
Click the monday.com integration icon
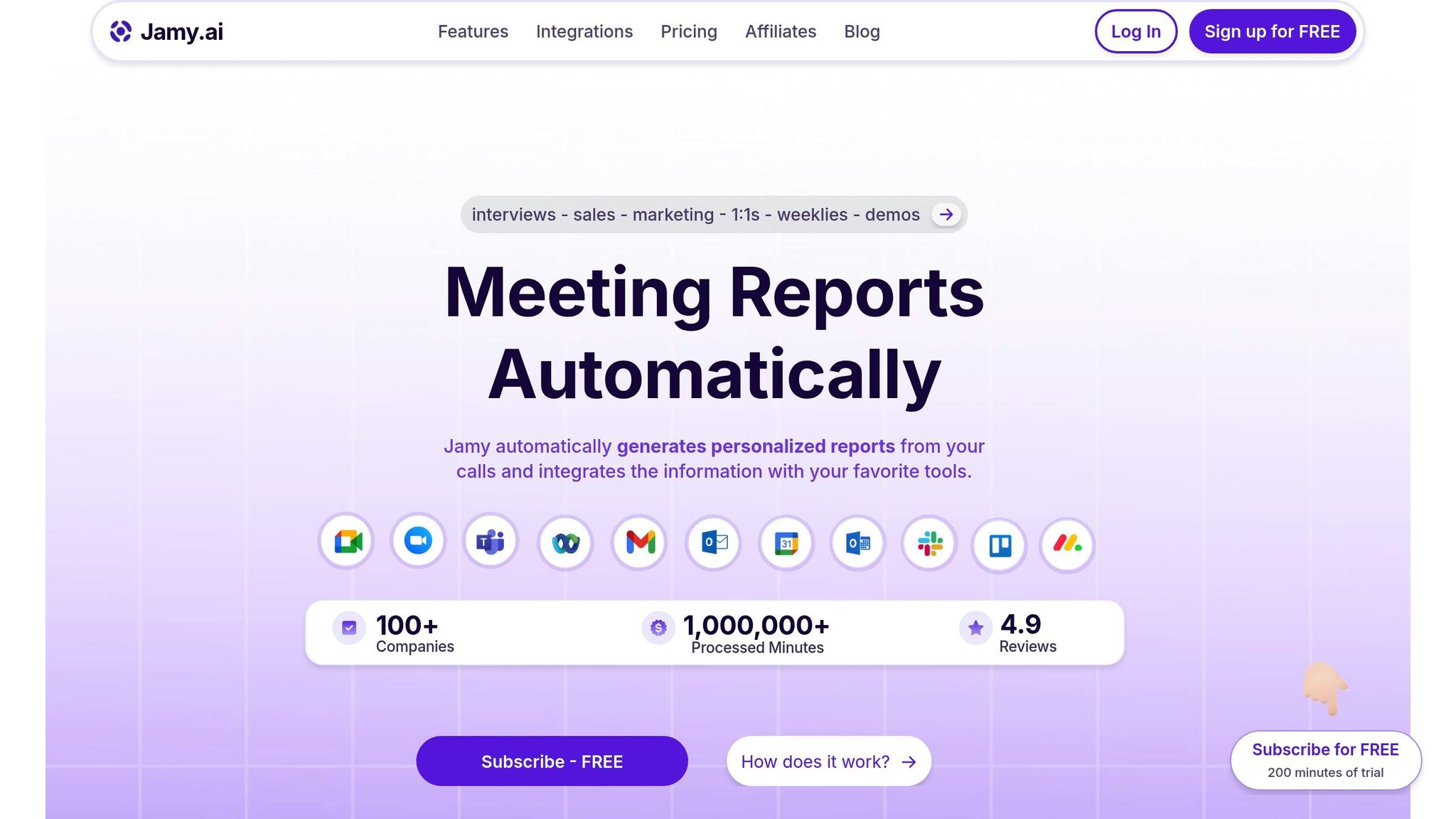[1067, 545]
